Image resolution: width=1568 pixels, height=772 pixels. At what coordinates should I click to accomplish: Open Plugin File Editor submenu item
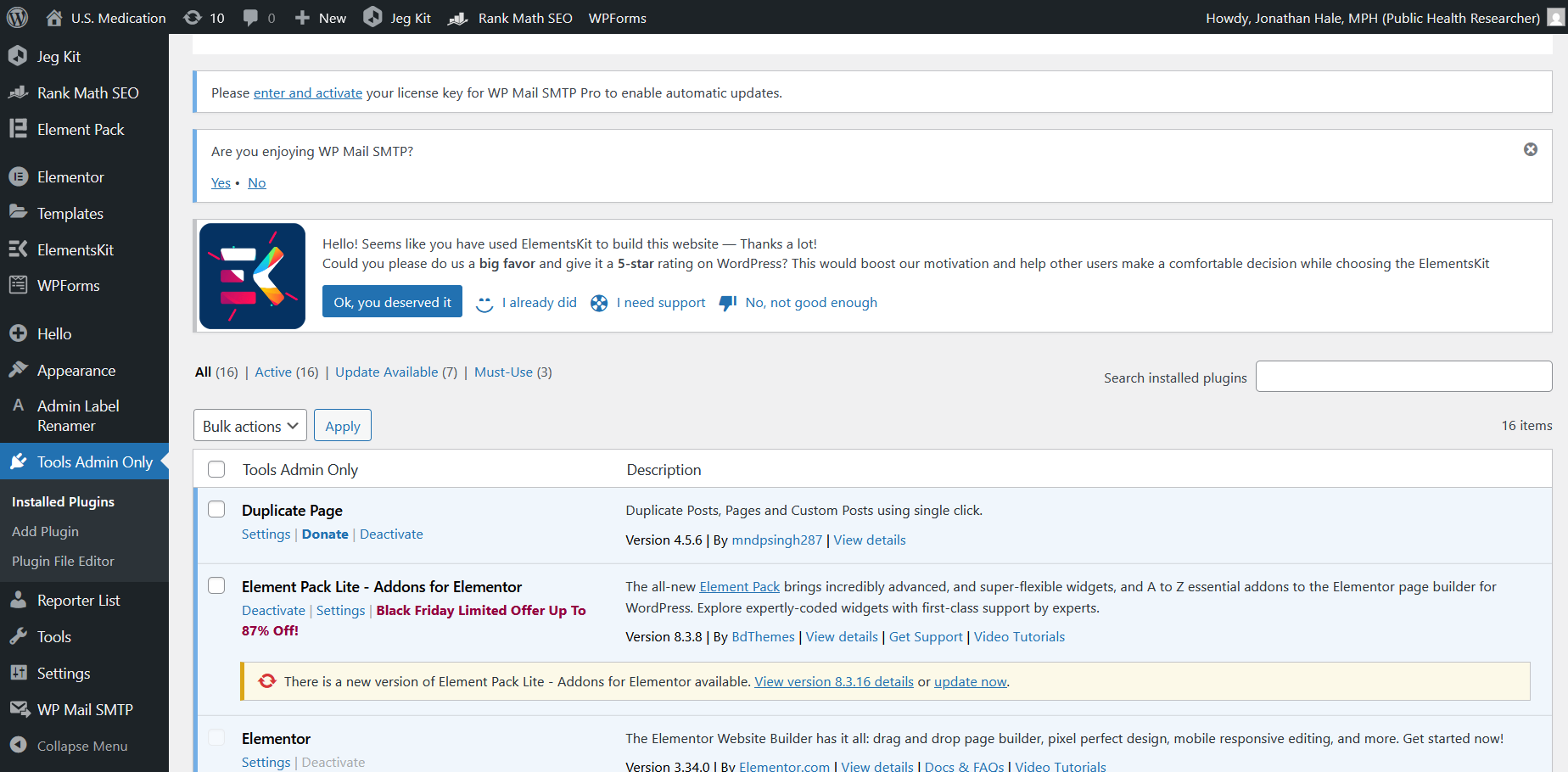63,561
